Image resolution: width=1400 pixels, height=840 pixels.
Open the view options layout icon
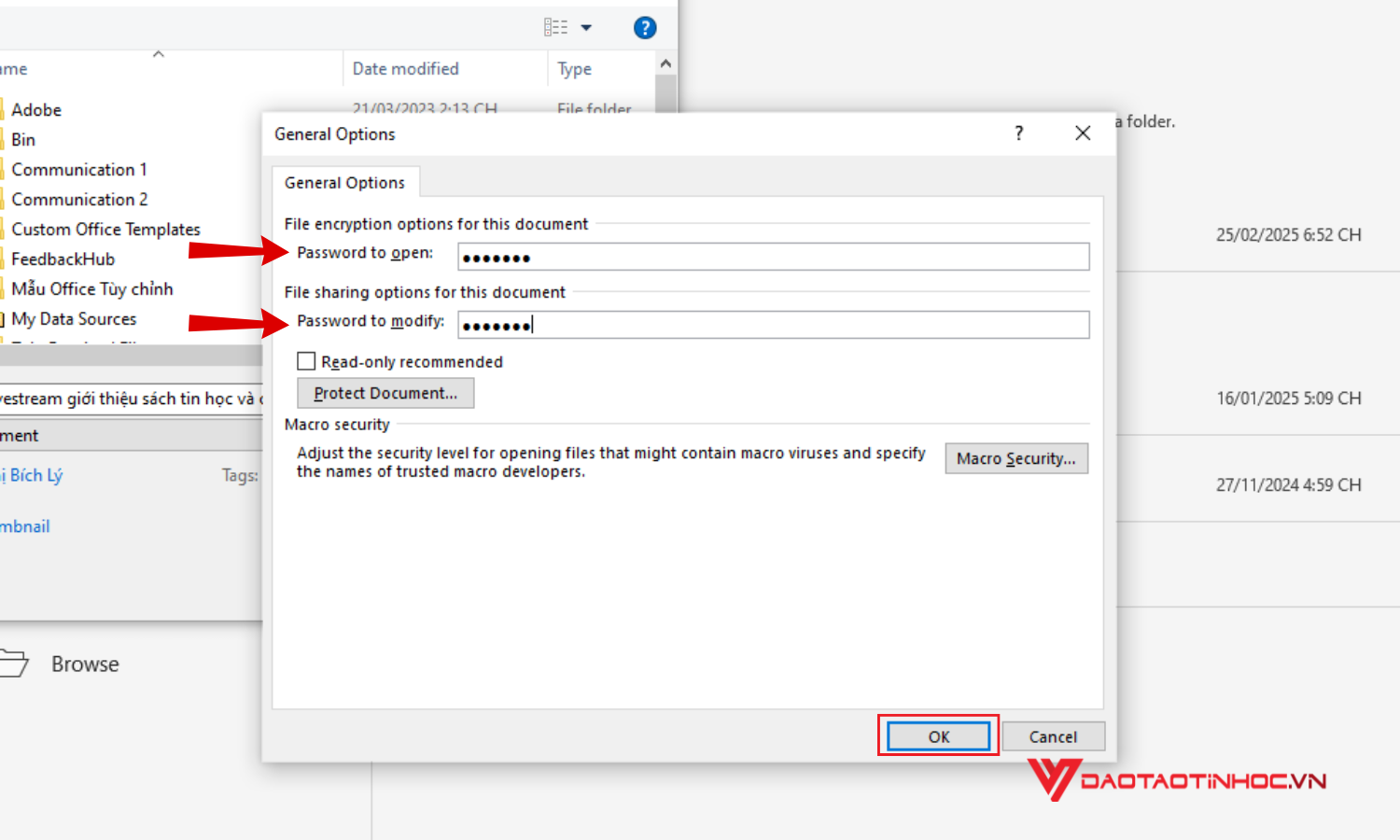point(556,28)
